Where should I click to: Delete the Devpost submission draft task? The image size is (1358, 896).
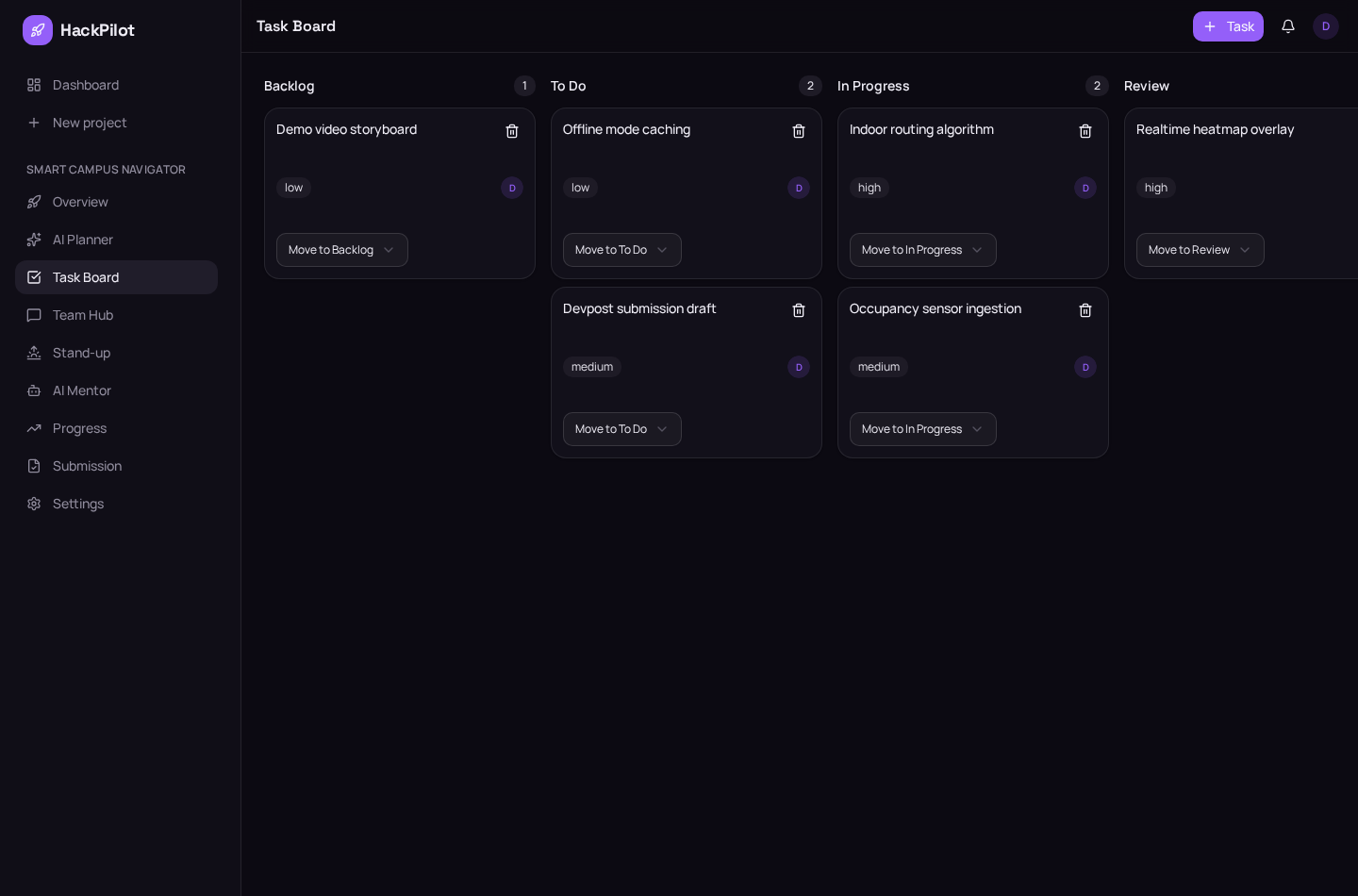pyautogui.click(x=799, y=310)
